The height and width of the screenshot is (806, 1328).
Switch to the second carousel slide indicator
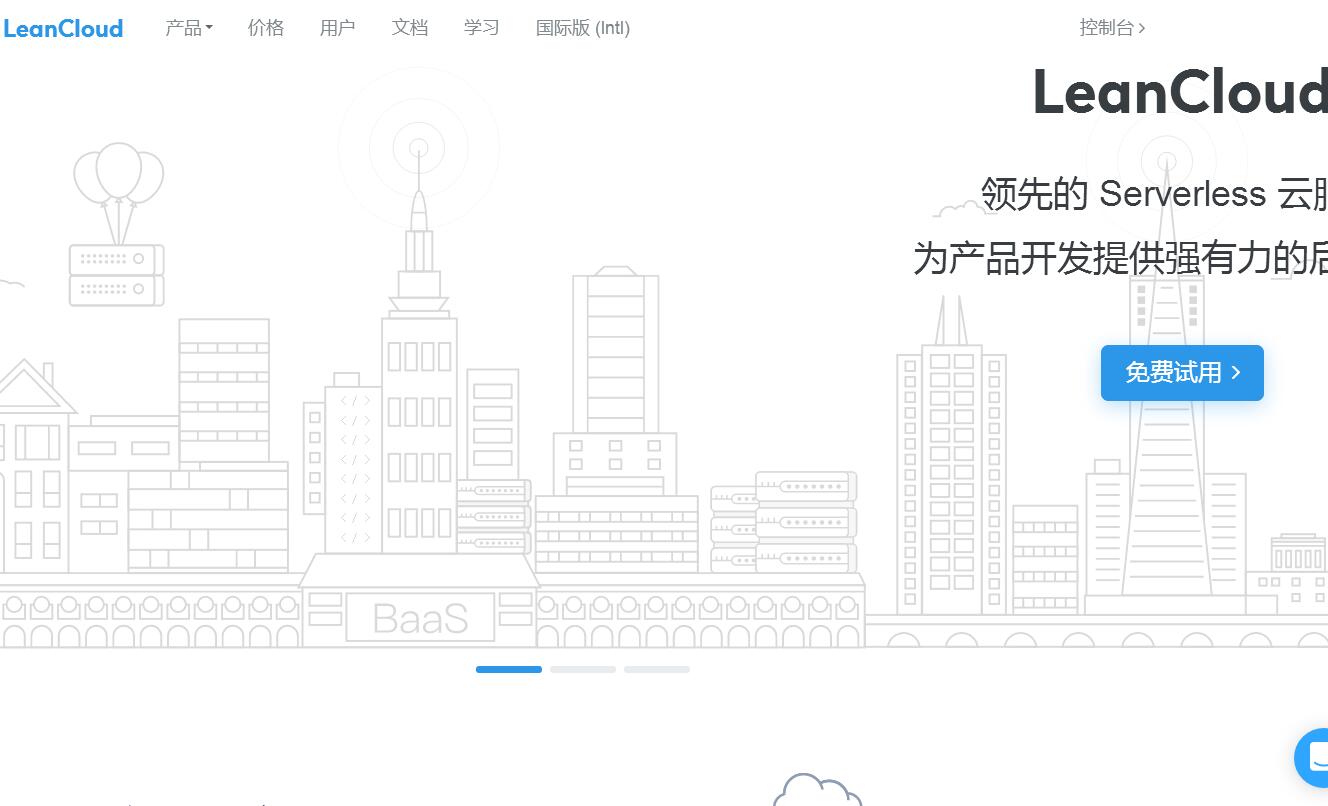pyautogui.click(x=583, y=669)
